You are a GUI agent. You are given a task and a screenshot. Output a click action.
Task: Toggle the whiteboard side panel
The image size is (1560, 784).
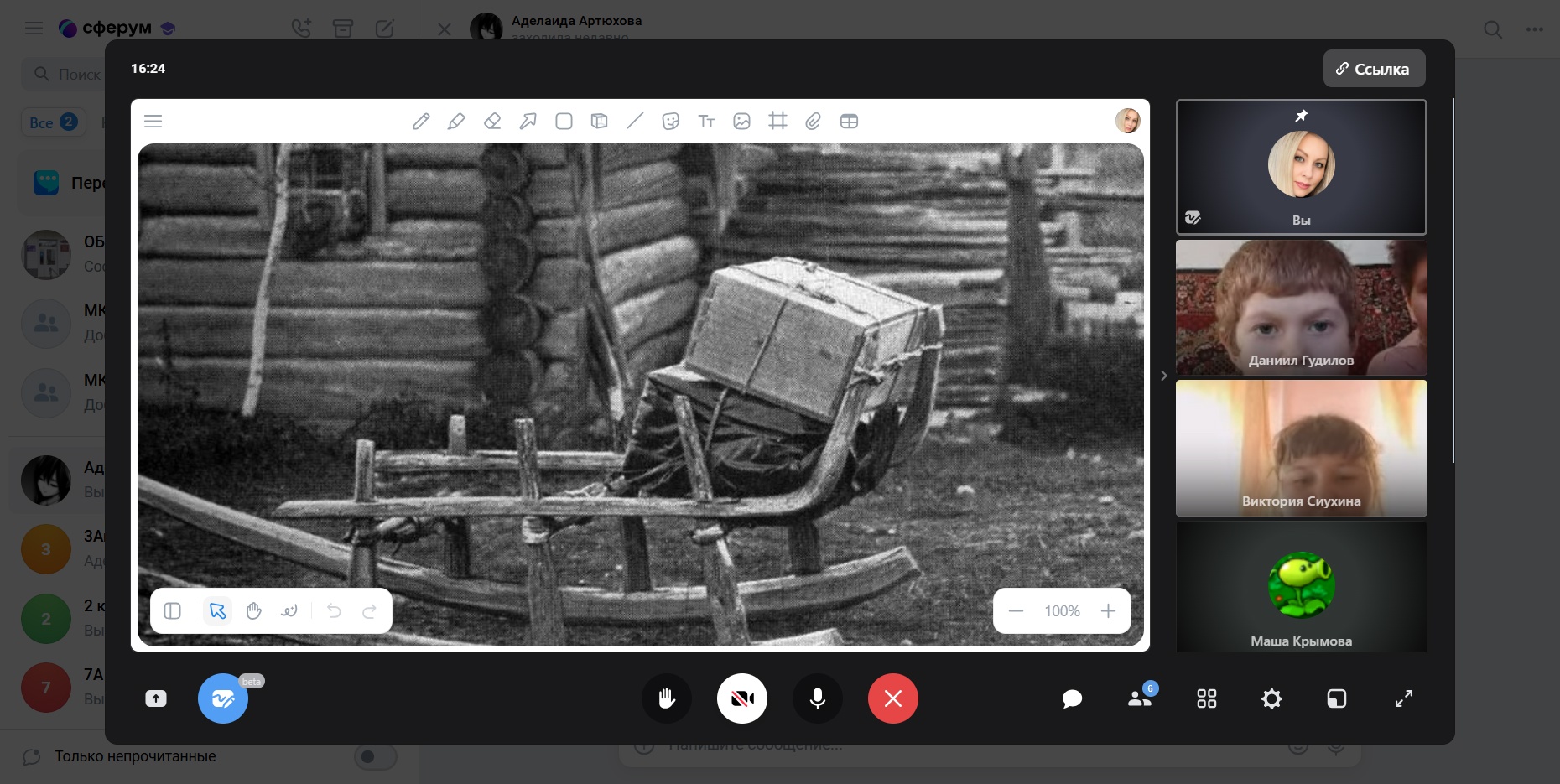(x=173, y=611)
